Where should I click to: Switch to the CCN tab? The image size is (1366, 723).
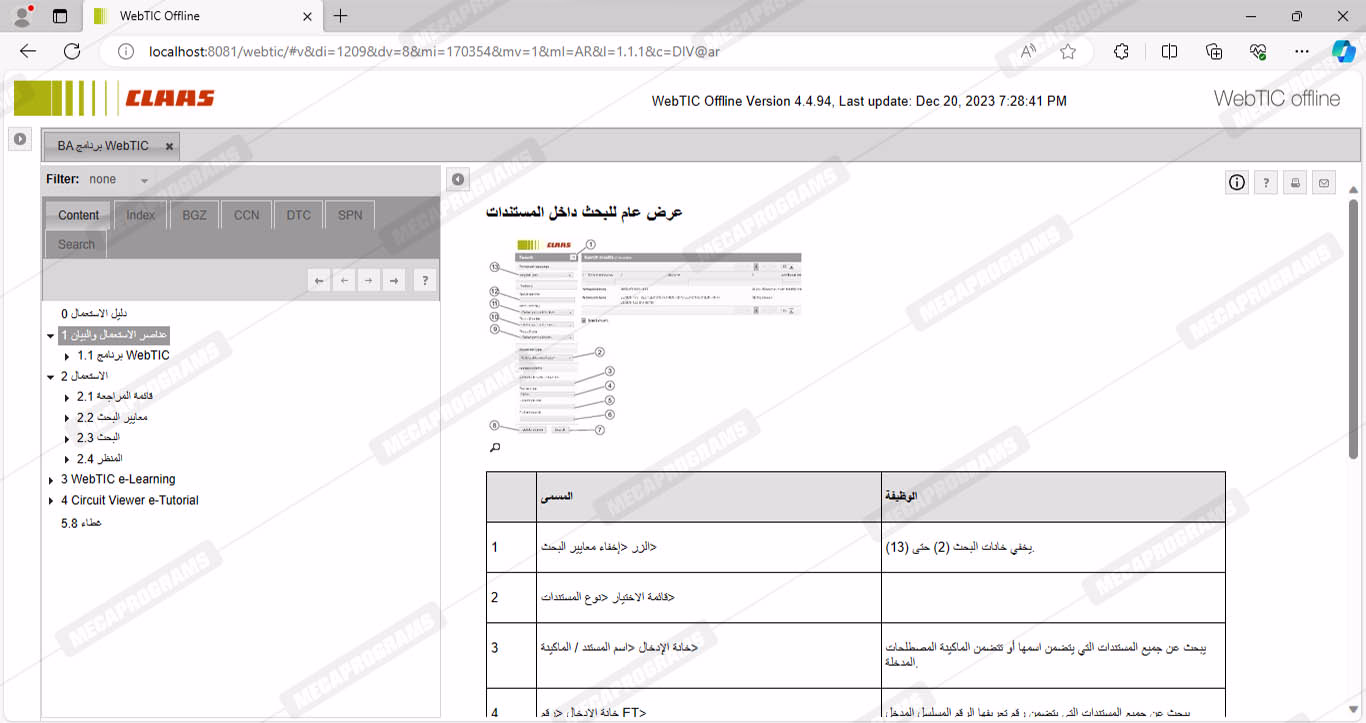tap(246, 215)
